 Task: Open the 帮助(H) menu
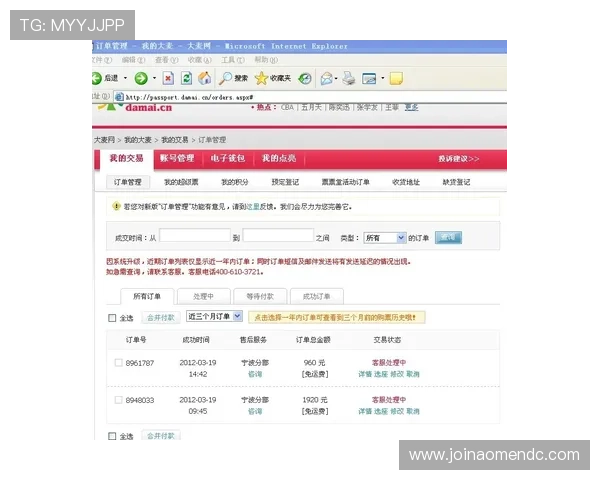pos(266,60)
